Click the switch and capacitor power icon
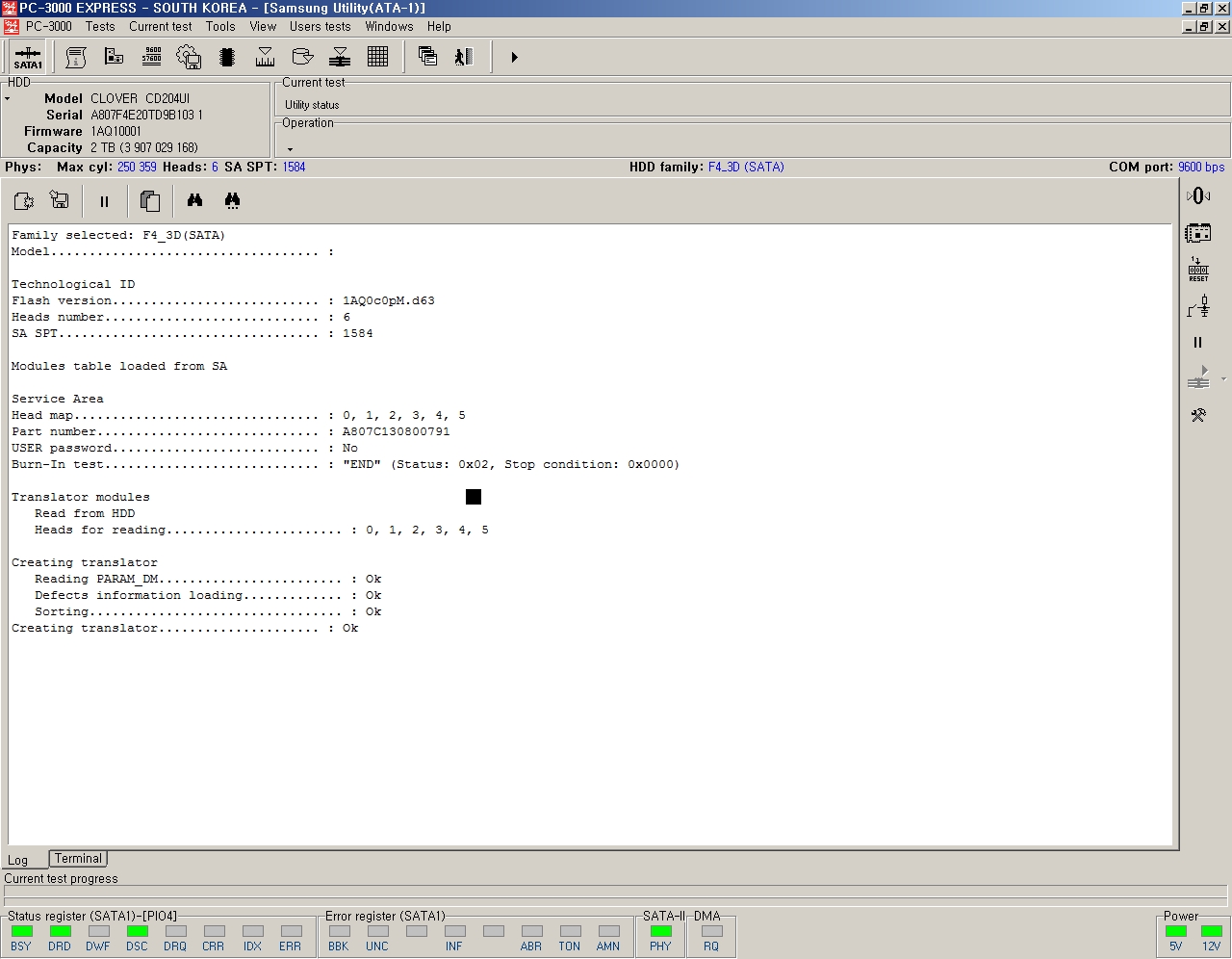 (x=1198, y=306)
